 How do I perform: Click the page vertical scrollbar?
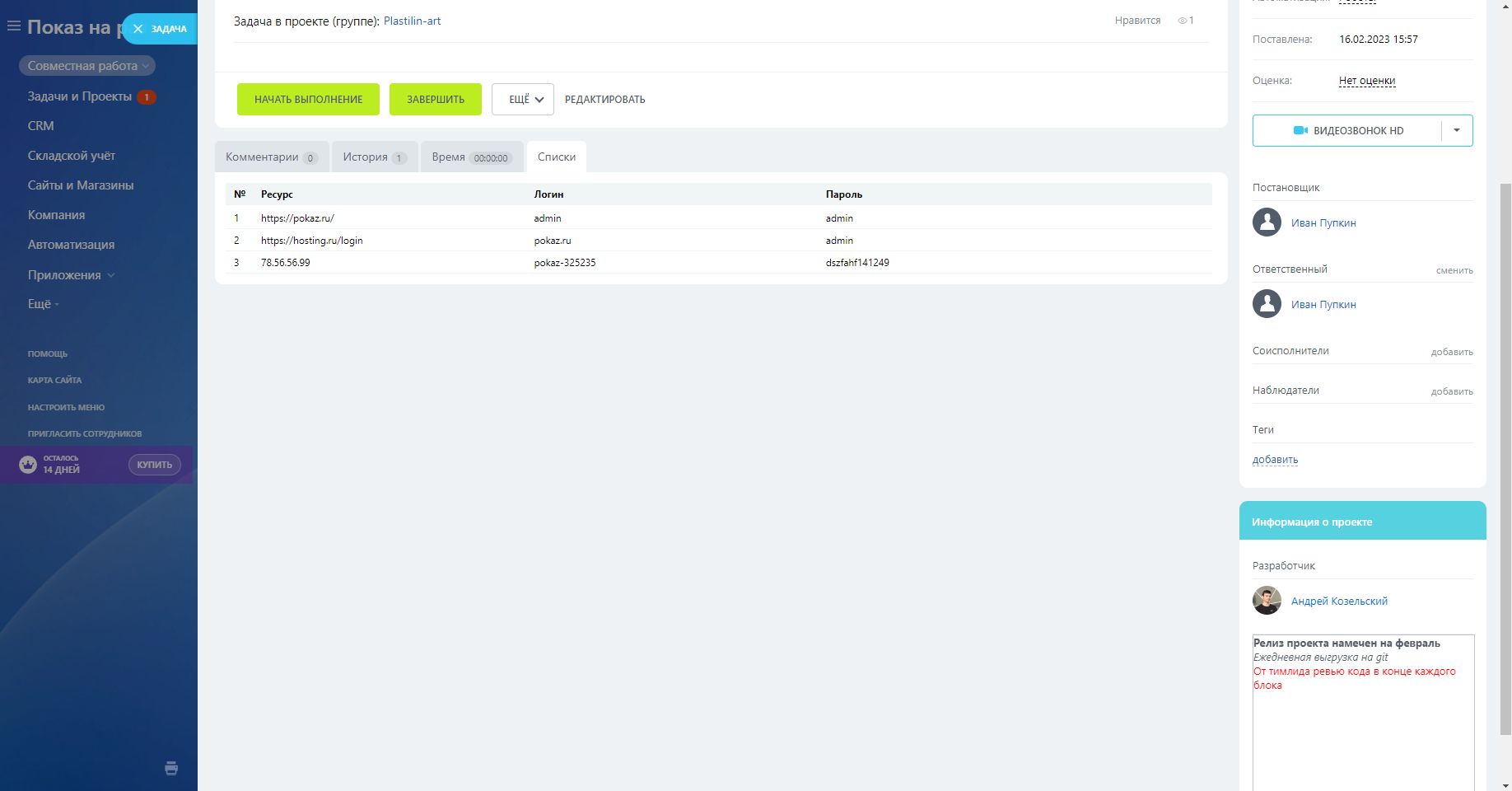tap(1505, 458)
